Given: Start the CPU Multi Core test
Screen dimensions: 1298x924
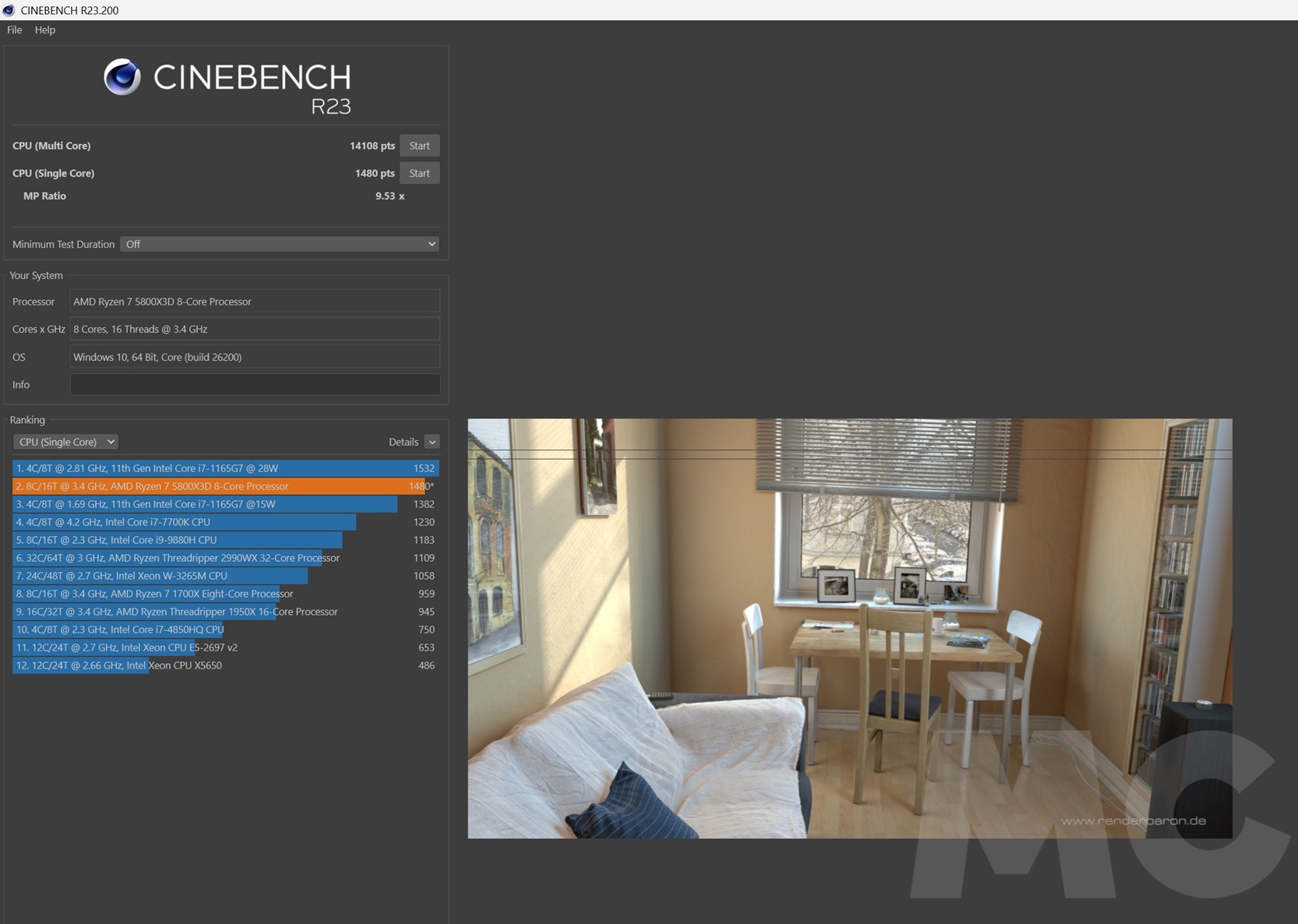Looking at the screenshot, I should [419, 146].
